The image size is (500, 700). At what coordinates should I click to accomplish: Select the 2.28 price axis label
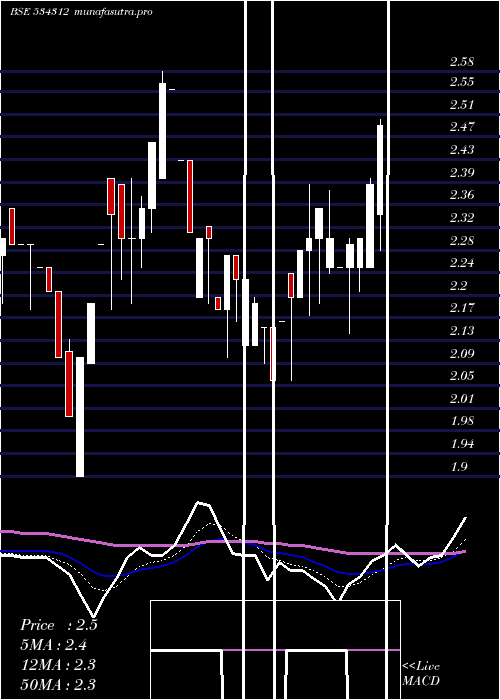(462, 240)
